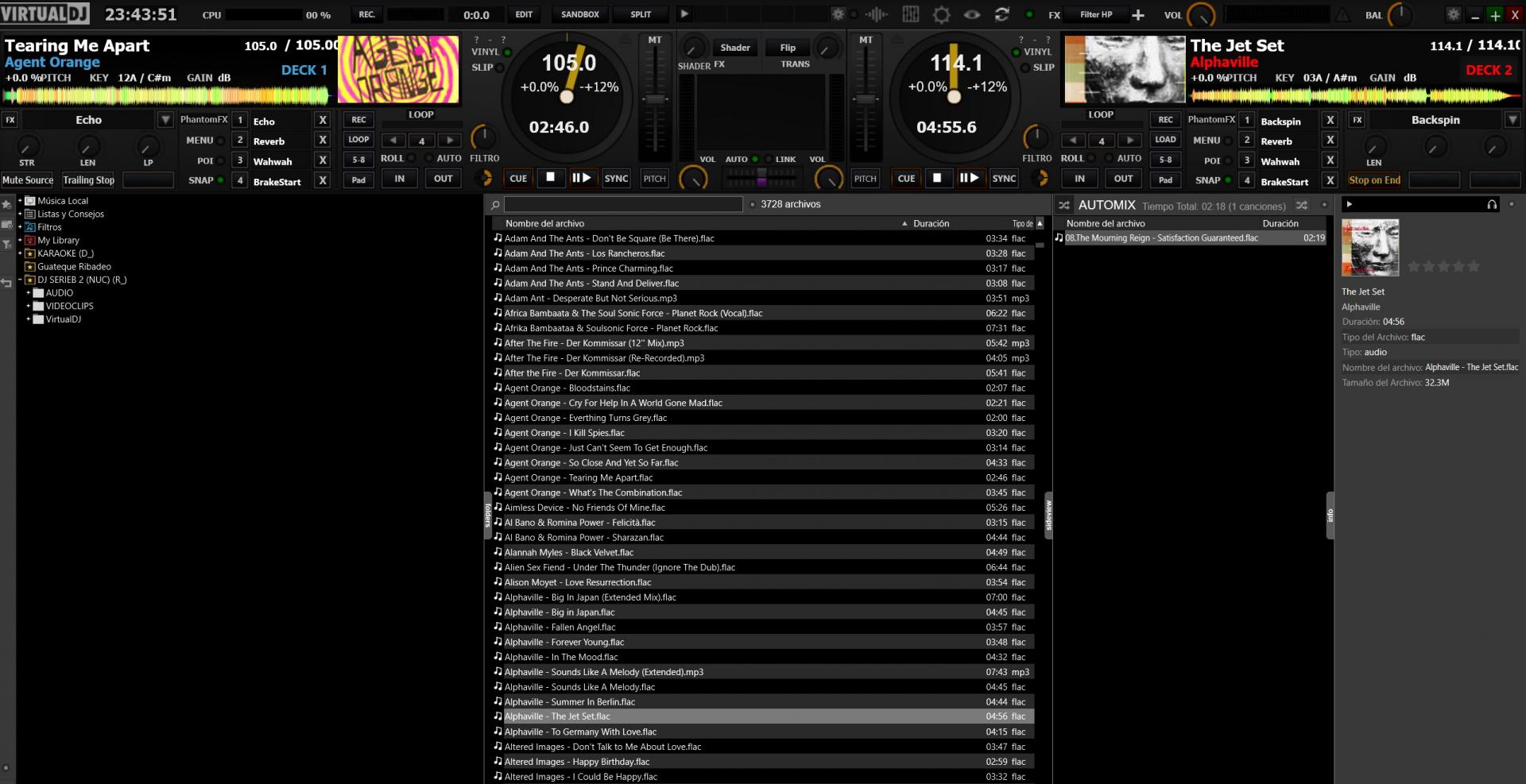This screenshot has width=1526, height=784.
Task: Click shuffle icon right of automix total time
Action: 1302,205
